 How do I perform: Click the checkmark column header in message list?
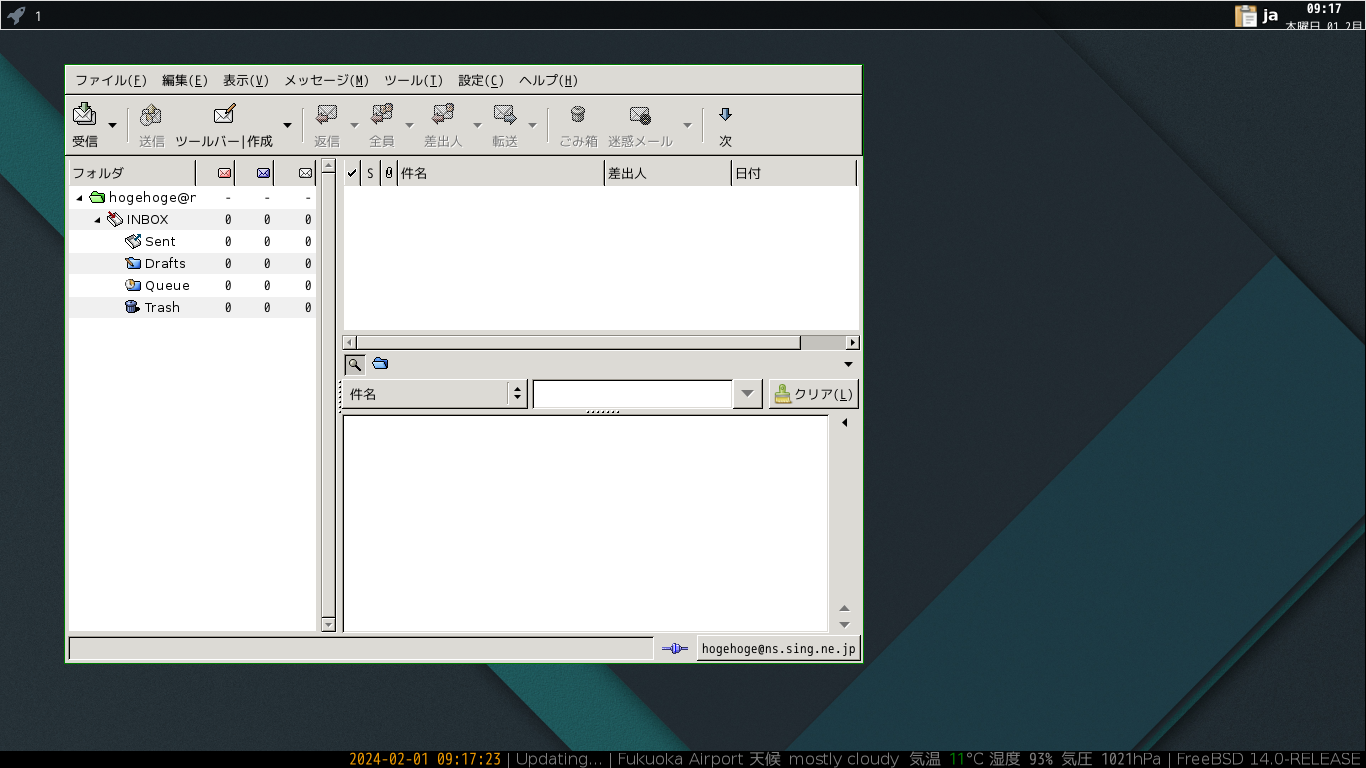click(352, 173)
